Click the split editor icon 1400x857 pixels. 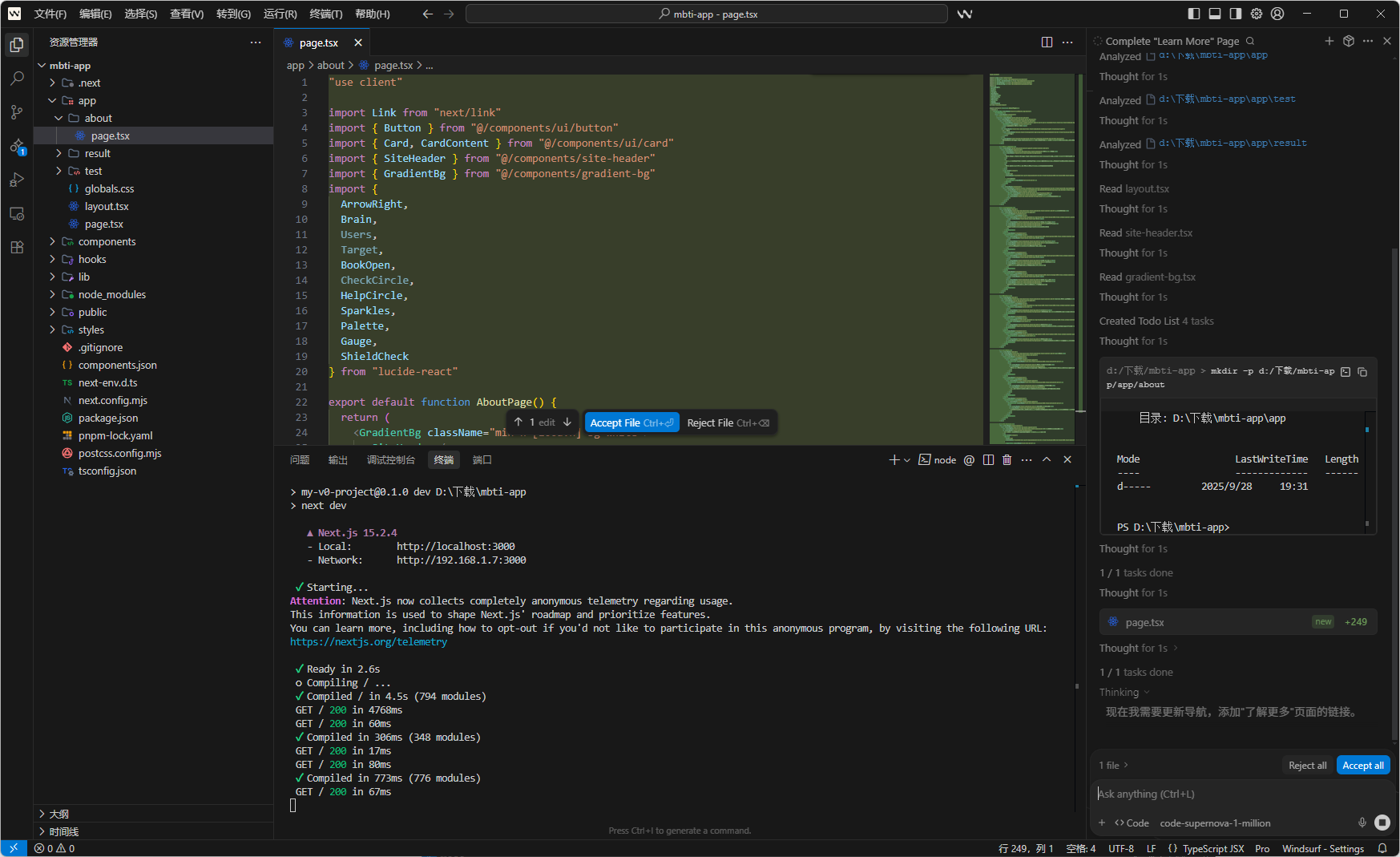point(1047,42)
